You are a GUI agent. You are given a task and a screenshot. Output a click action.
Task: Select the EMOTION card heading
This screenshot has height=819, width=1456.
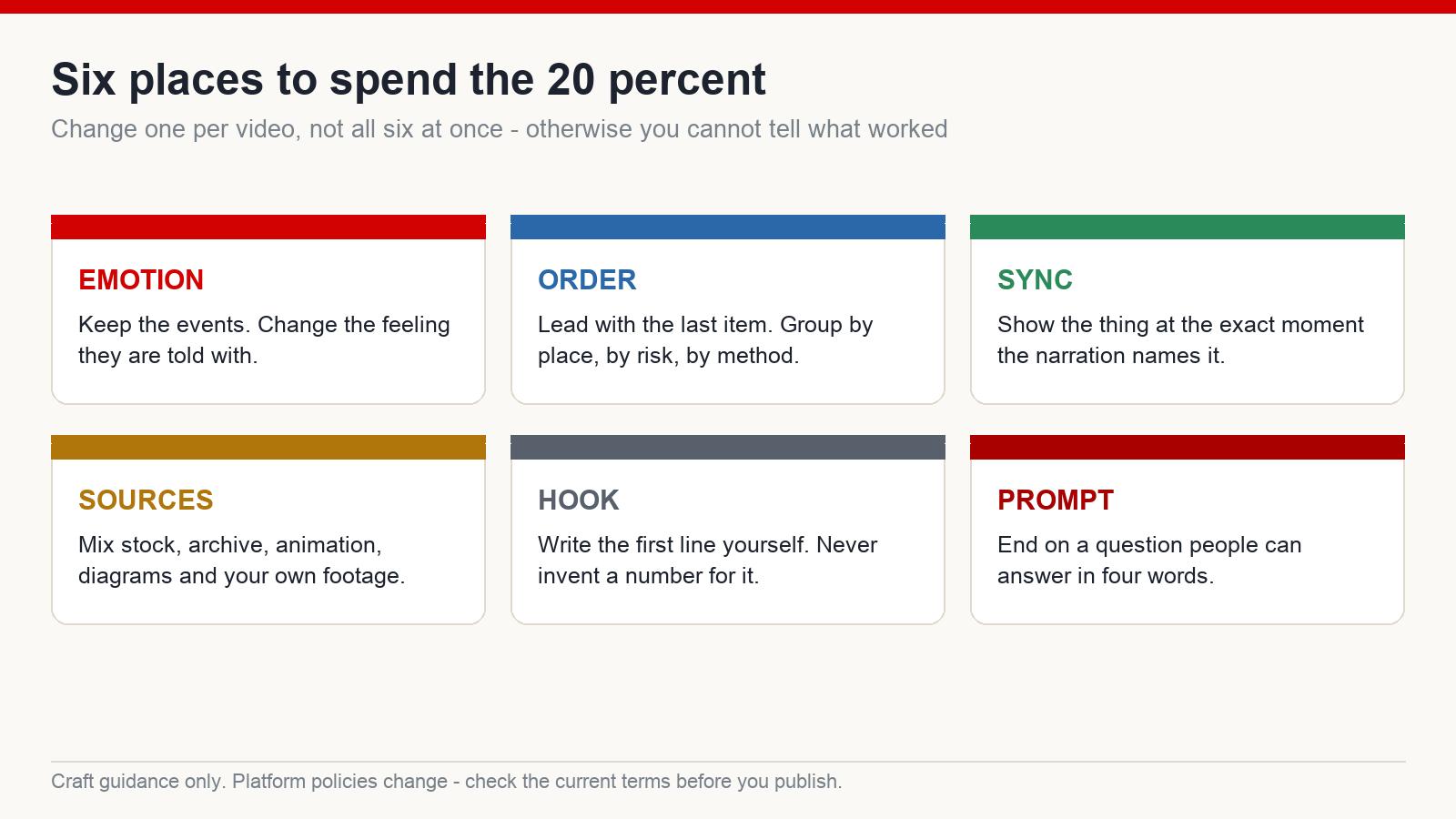141,279
